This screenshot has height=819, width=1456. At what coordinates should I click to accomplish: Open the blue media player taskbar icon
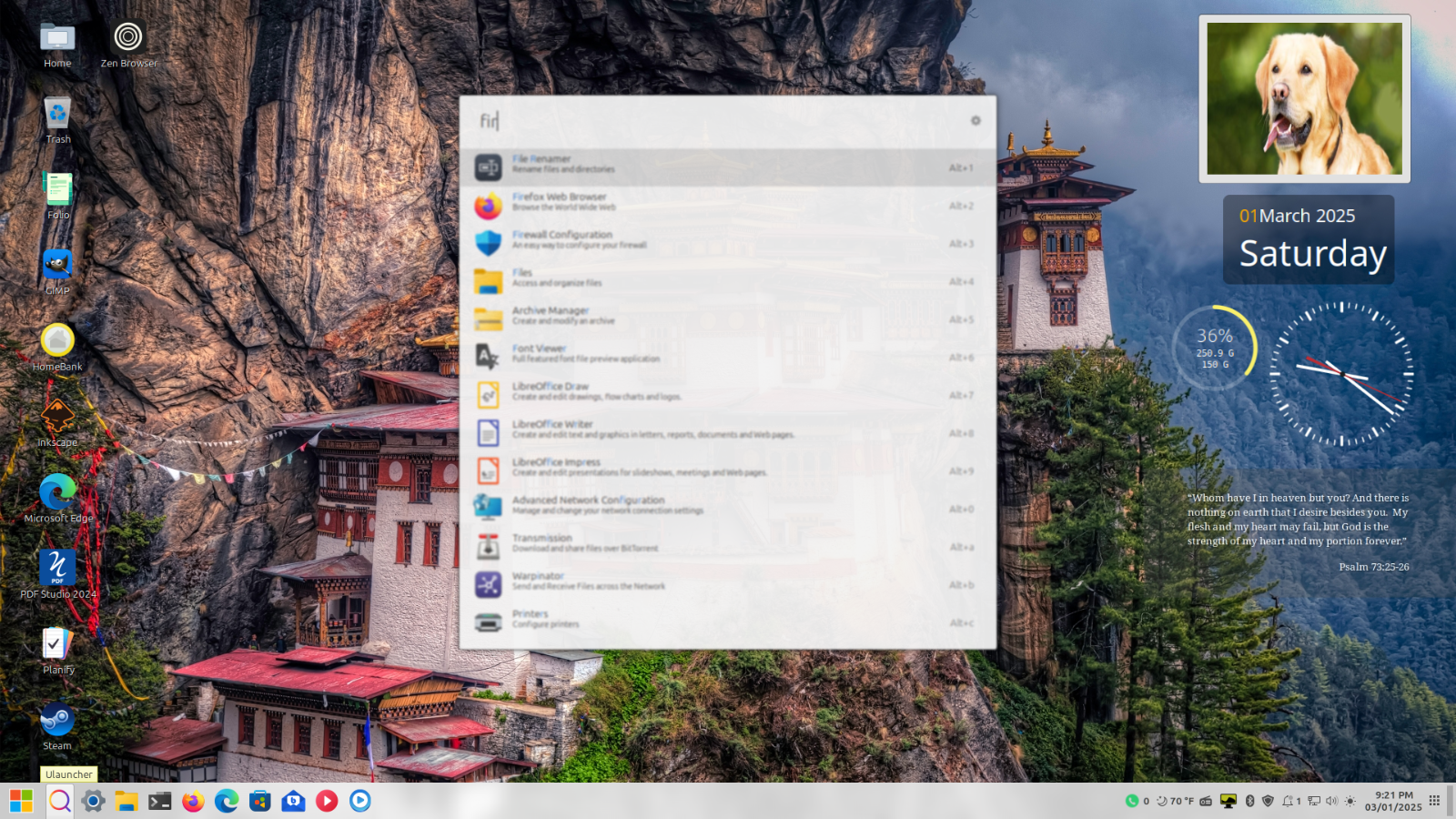360,801
